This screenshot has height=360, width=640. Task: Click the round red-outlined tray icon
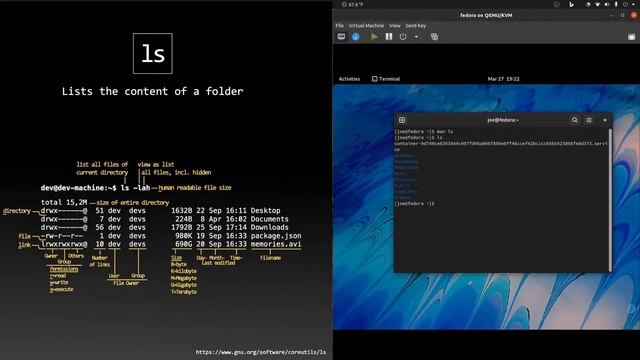click(557, 4)
